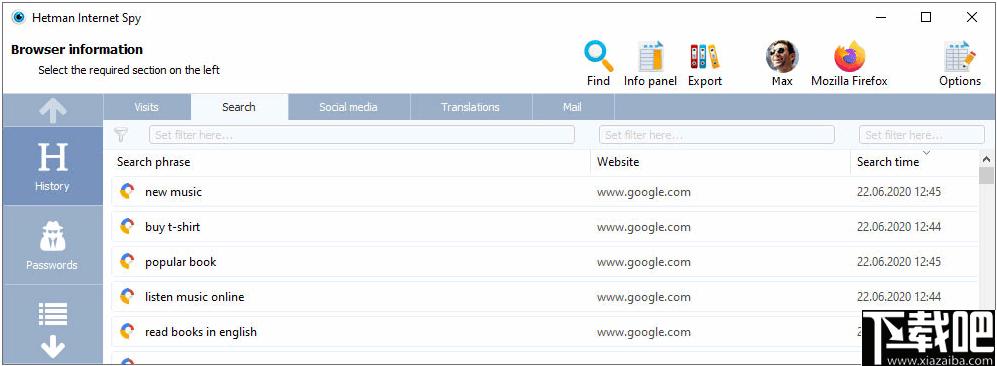
Task: Click the Website filter field
Action: point(717,135)
